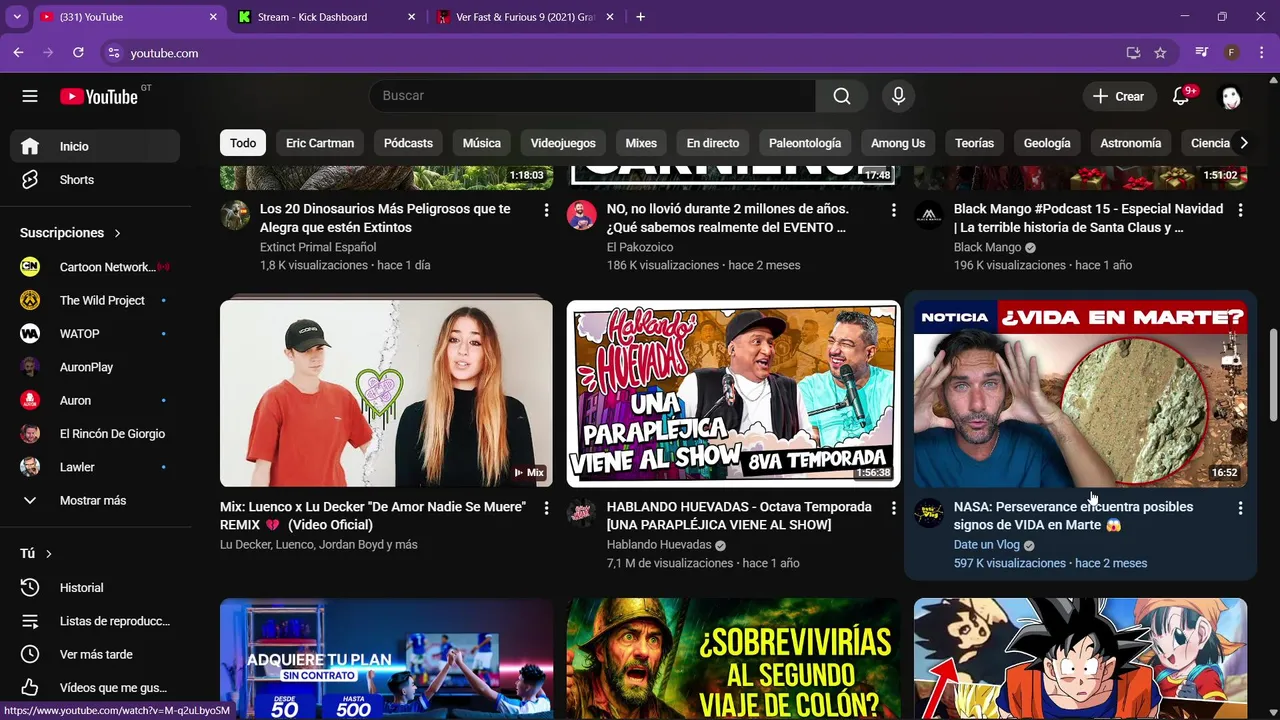Open the Auron subscription channel
This screenshot has width=1280, height=720.
[95, 400]
